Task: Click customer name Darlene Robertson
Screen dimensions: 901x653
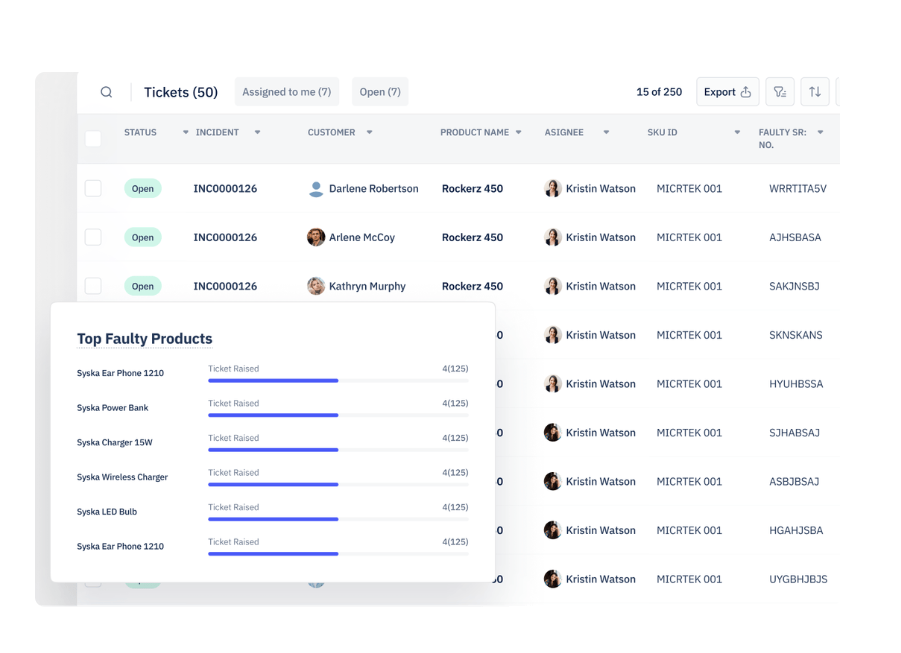Action: click(374, 189)
